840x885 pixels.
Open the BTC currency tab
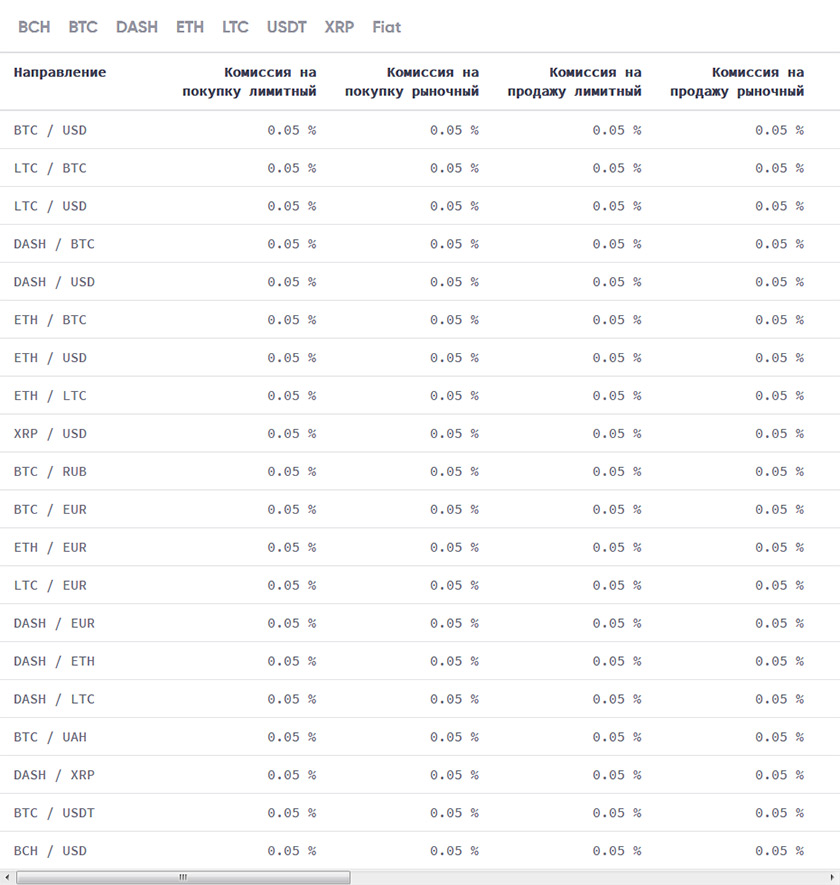pyautogui.click(x=83, y=27)
